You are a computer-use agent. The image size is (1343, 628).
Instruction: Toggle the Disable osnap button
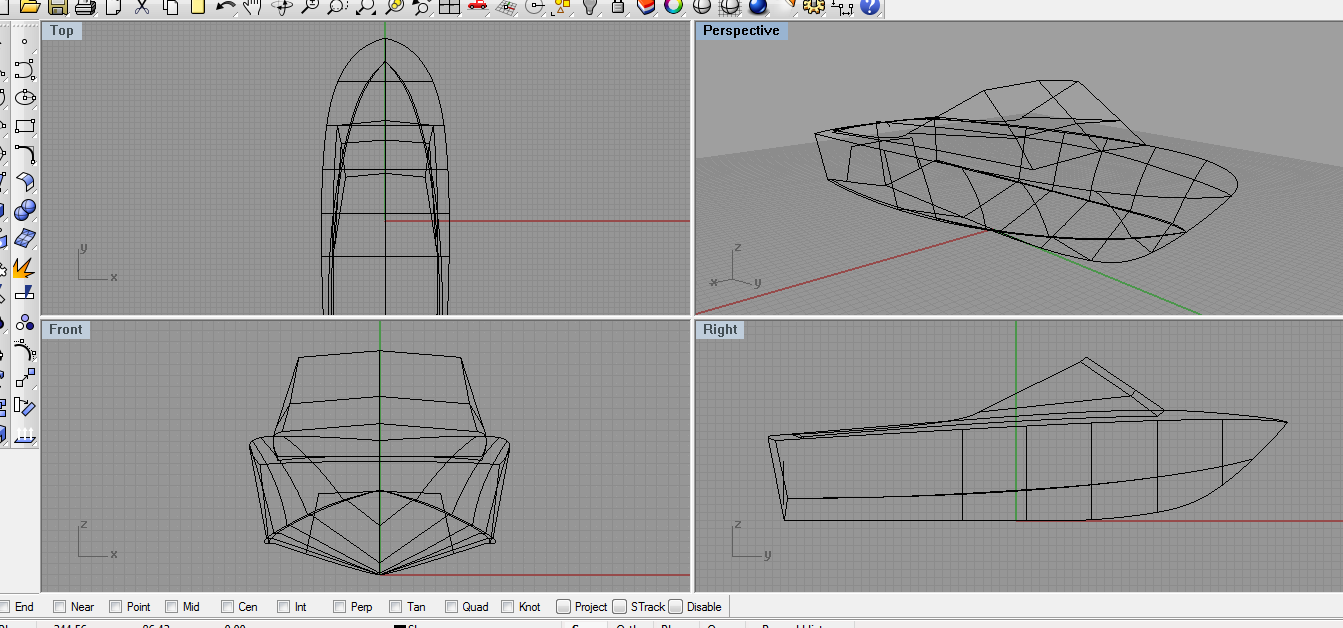point(676,606)
